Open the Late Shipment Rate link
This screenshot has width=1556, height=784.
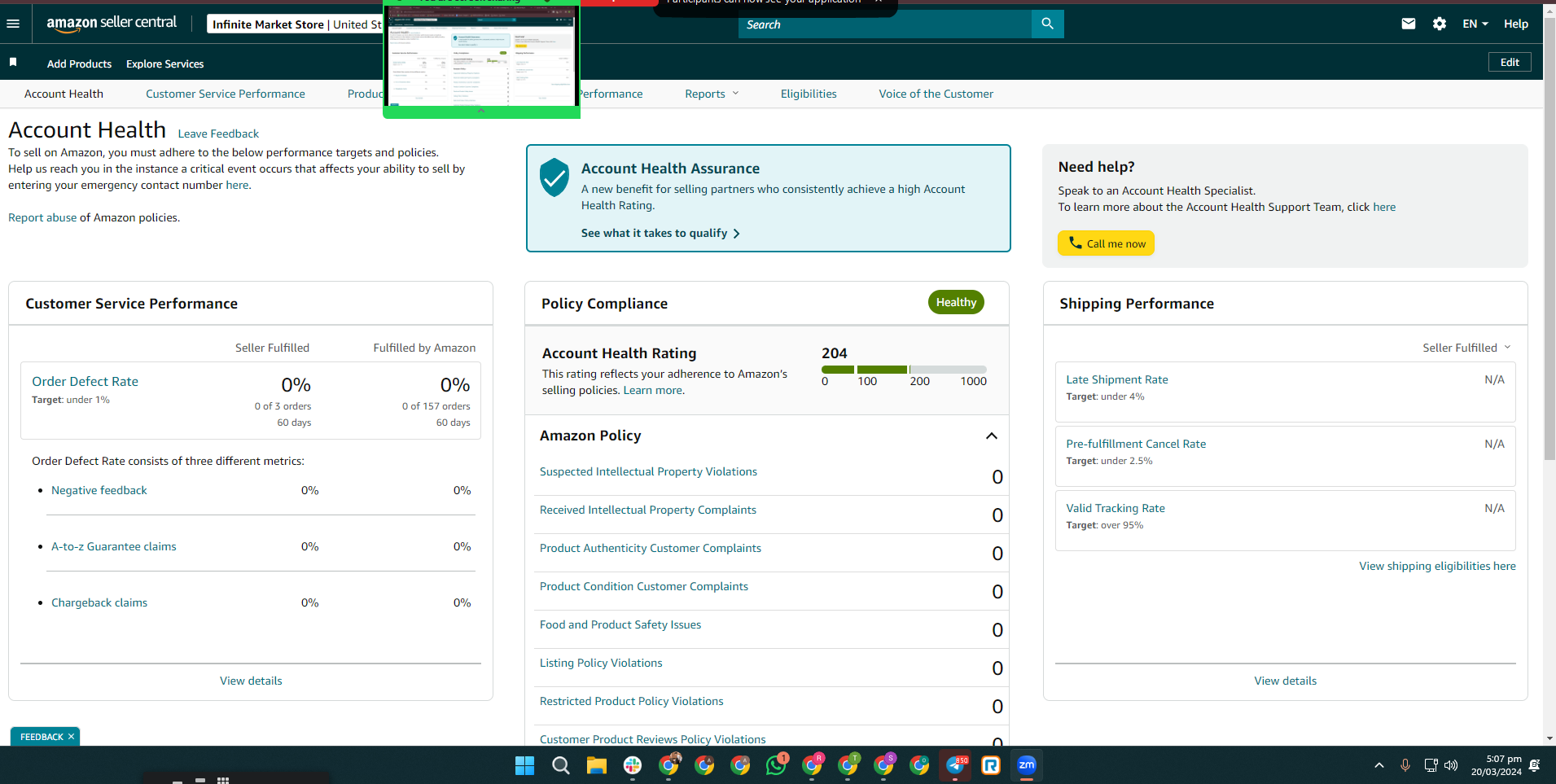pos(1117,379)
